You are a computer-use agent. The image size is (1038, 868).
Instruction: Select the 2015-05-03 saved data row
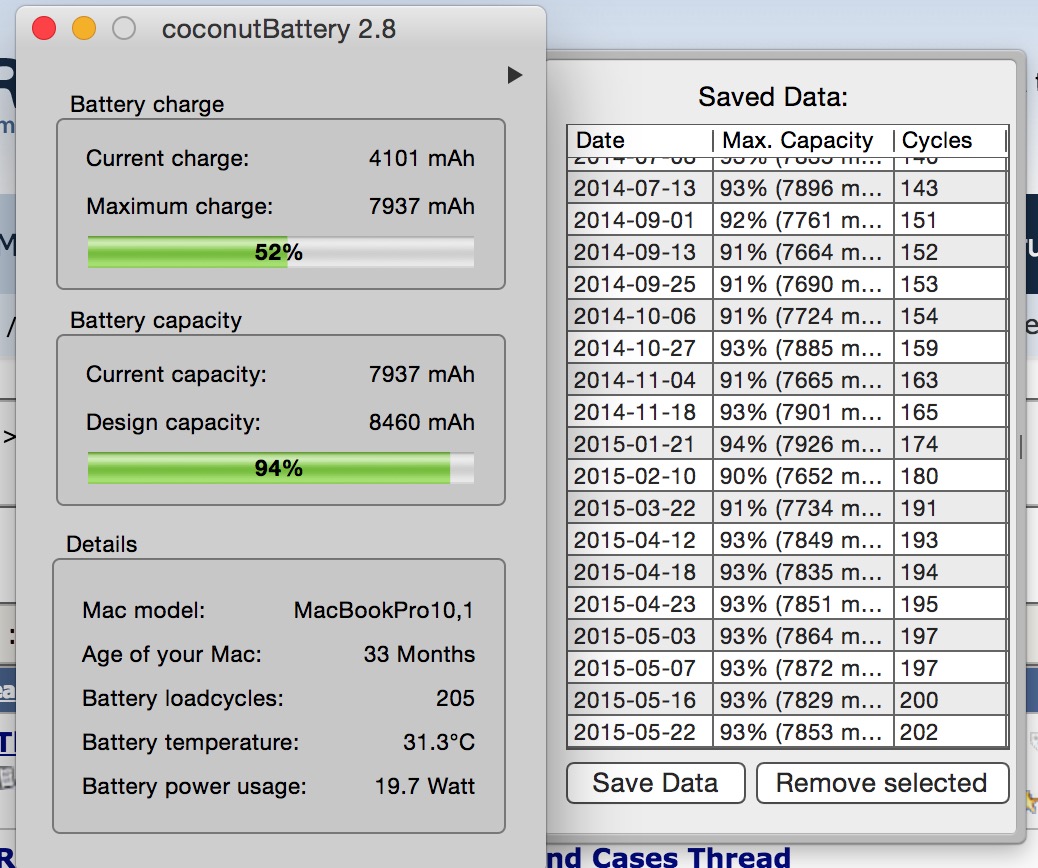tap(787, 636)
